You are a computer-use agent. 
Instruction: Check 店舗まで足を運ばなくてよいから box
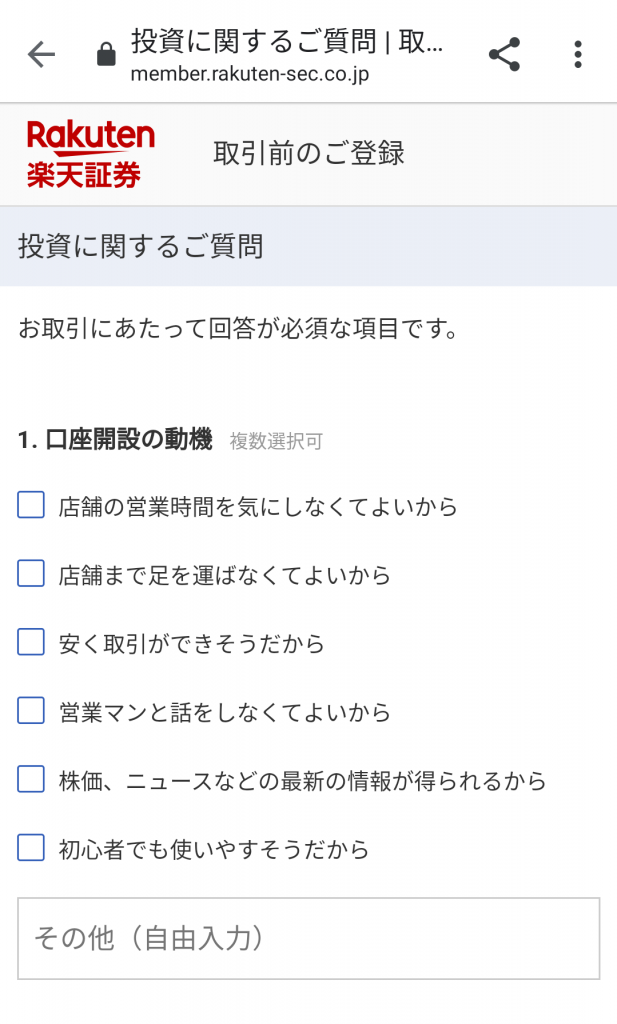point(31,574)
